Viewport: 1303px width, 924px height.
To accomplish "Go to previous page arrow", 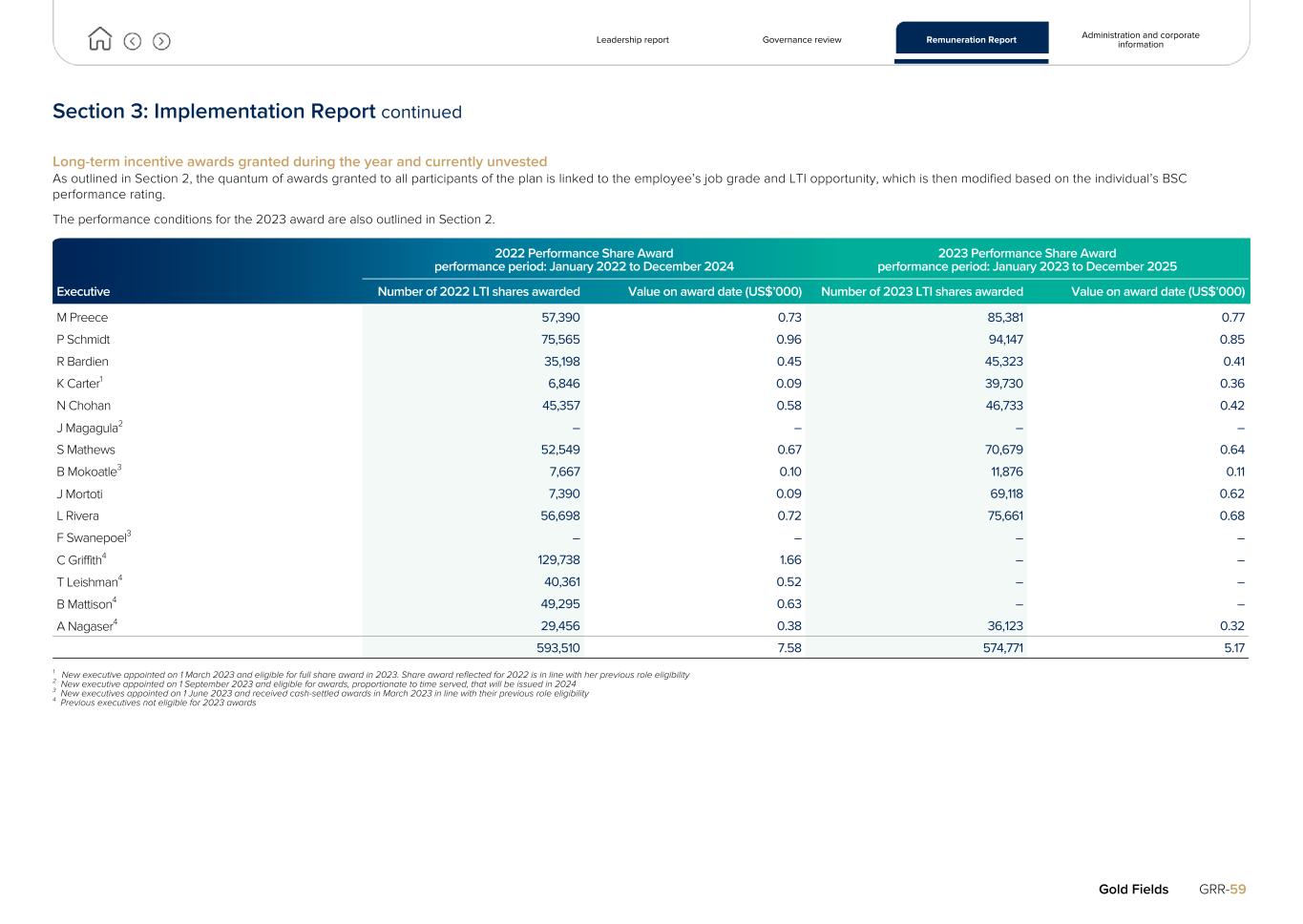I will pos(133,41).
